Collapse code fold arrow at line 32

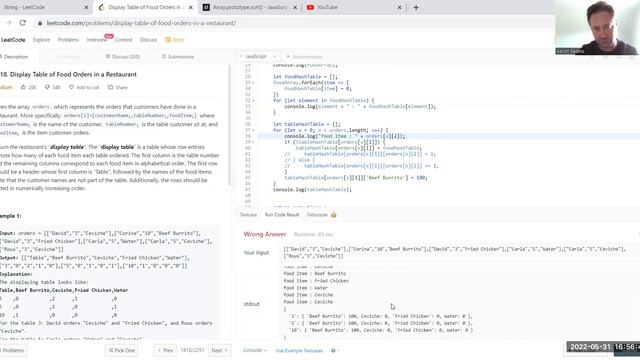tap(253, 100)
